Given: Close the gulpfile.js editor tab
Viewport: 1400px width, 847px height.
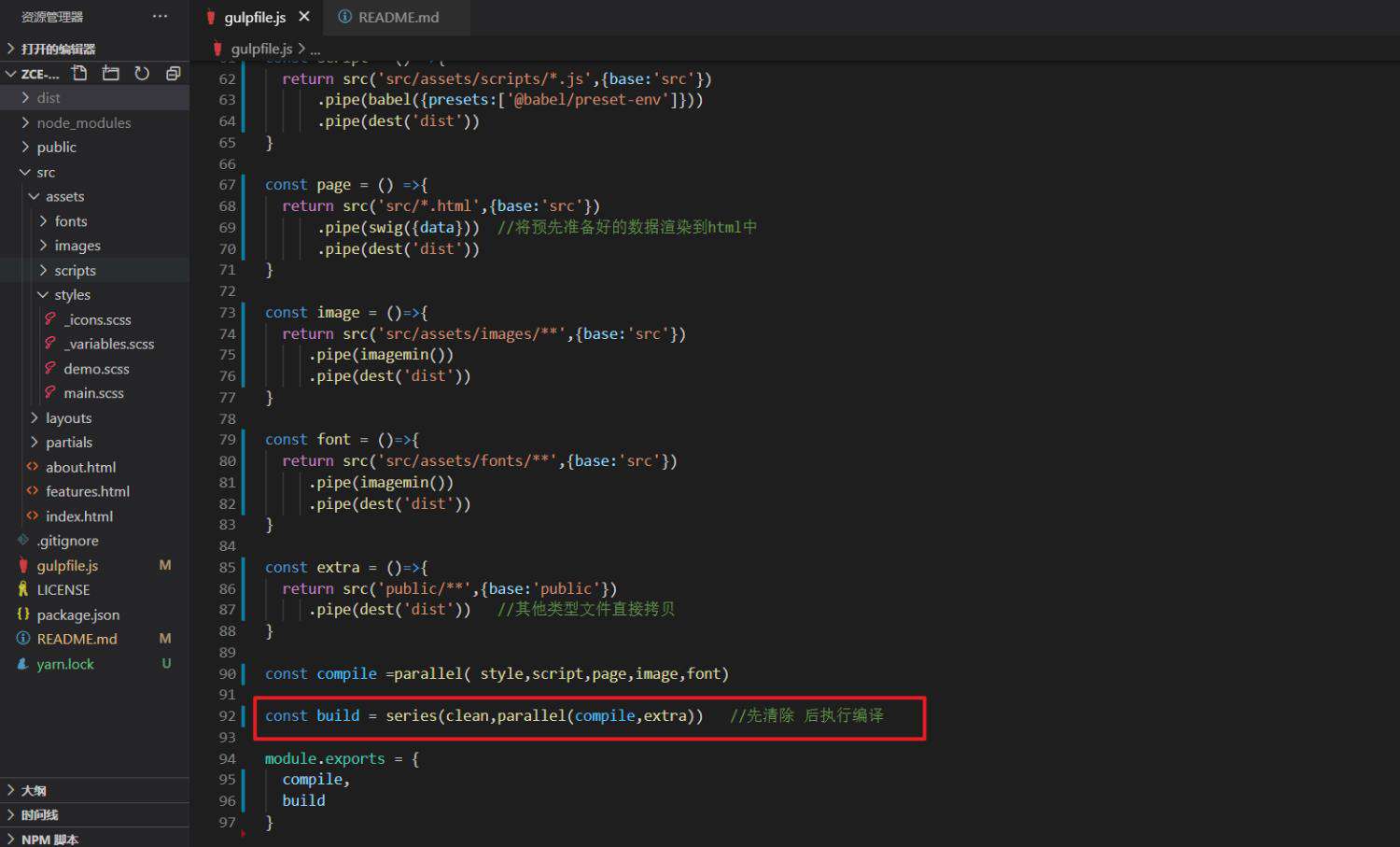Looking at the screenshot, I should [304, 17].
